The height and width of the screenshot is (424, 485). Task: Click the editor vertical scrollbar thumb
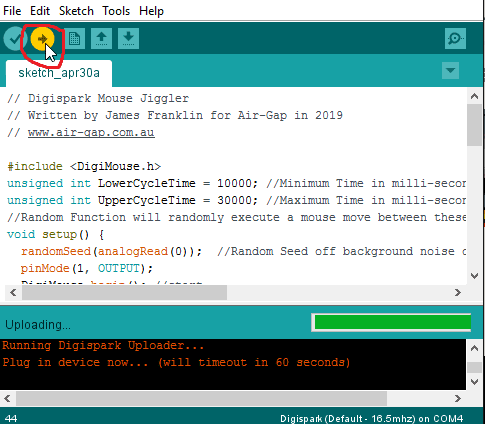coord(474,125)
